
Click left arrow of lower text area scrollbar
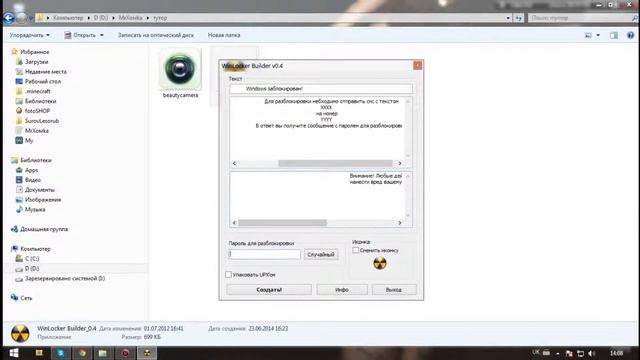coord(234,223)
